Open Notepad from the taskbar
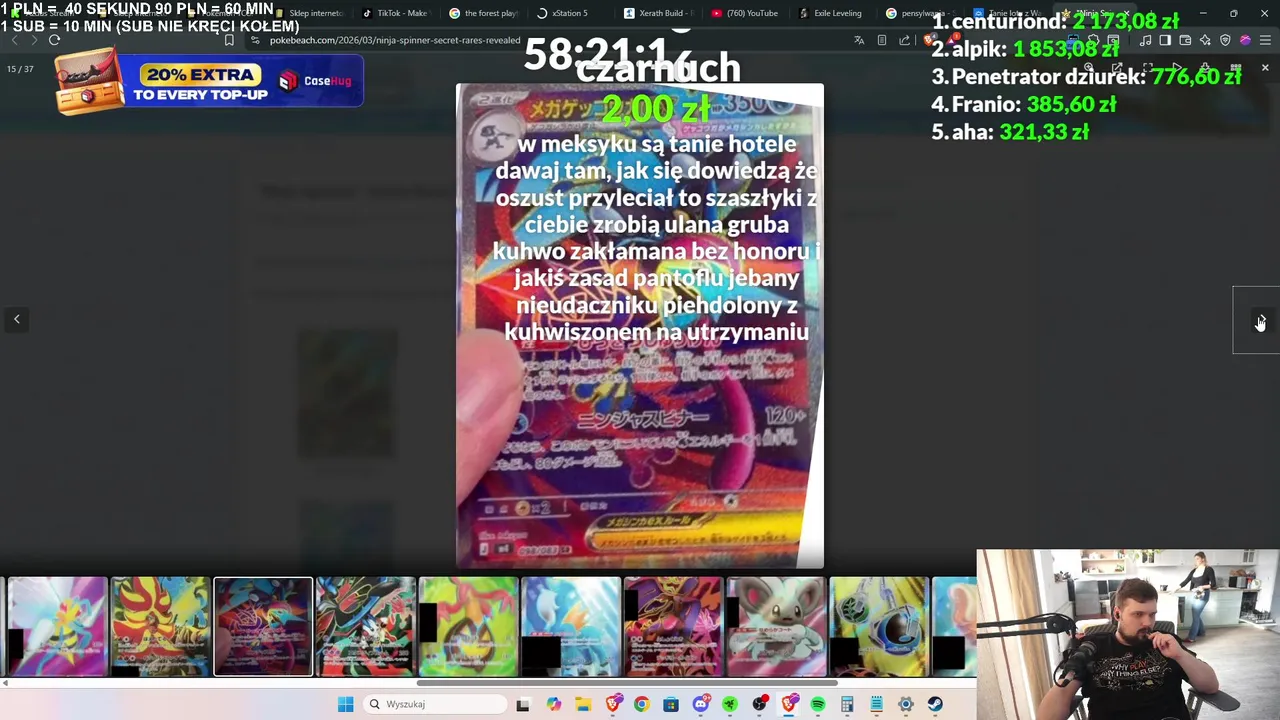Viewport: 1280px width, 720px height. tap(877, 704)
